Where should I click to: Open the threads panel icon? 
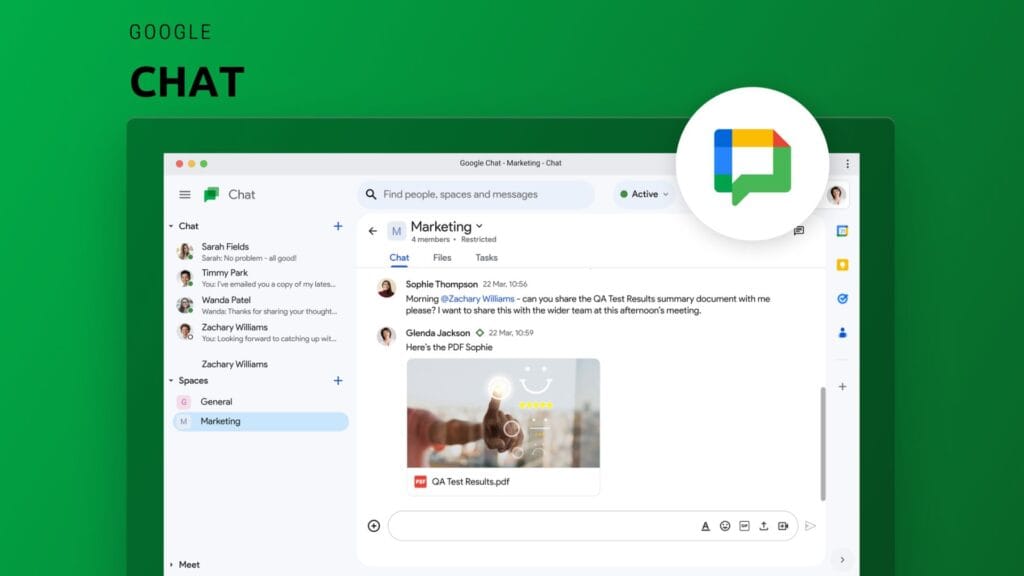tap(799, 231)
